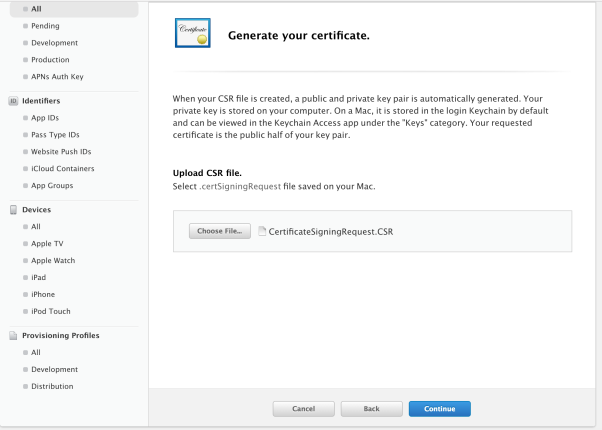Select Apple Watch under Devices

[53, 261]
